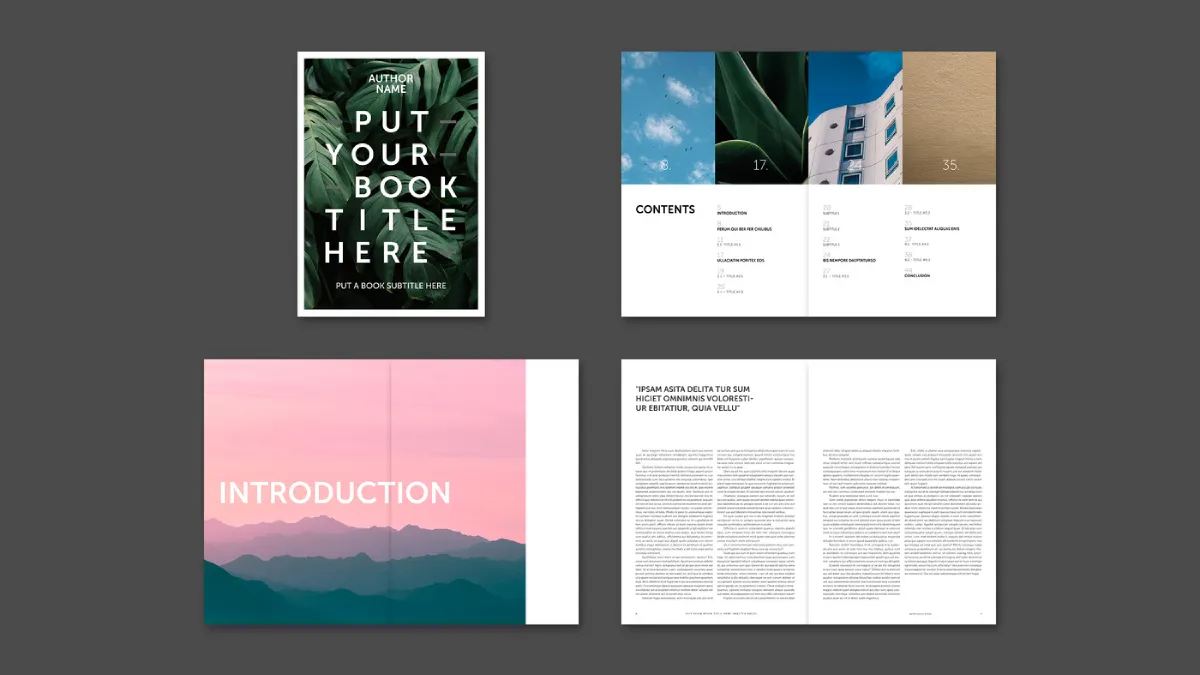Click the page 8 contents entry
The height and width of the screenshot is (675, 1200).
click(x=743, y=229)
